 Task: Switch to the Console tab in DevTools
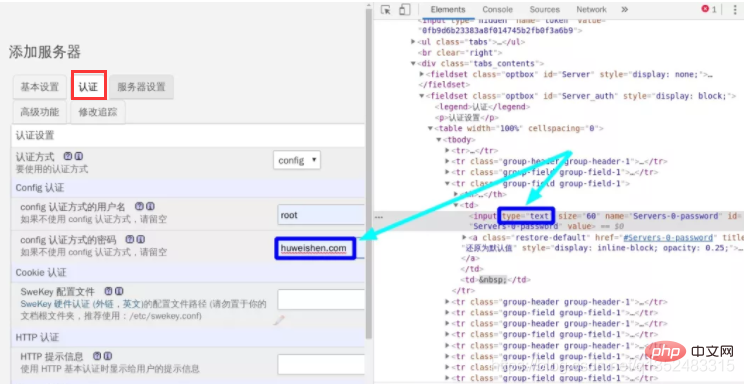click(x=497, y=9)
